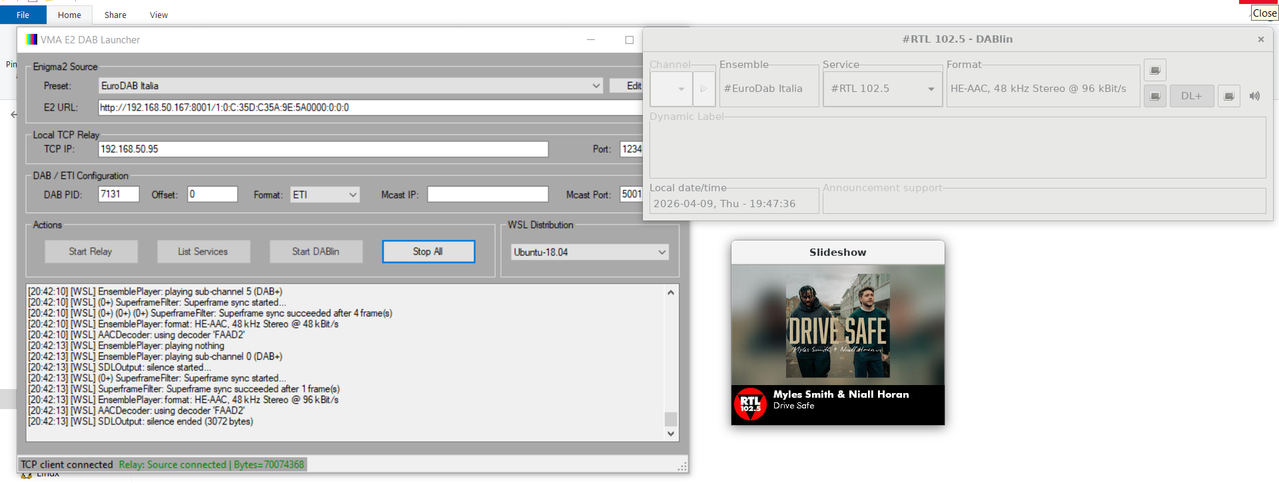Click the volume speaker icon in DABlin
The width and height of the screenshot is (1279, 483).
(x=1255, y=96)
